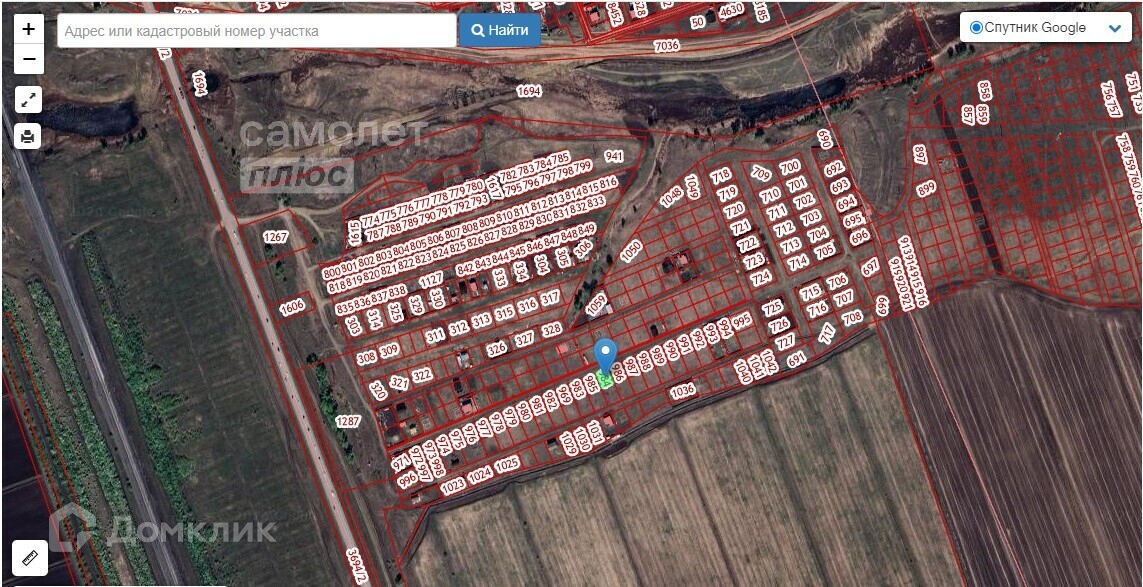Select the Спутник Google radio button
Viewport: 1143px width, 587px height.
[x=976, y=28]
